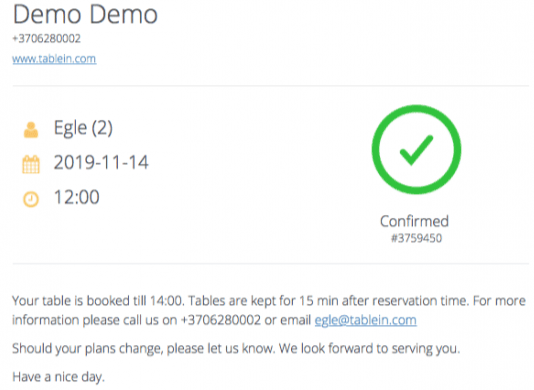
Task: Click the 'Your table is booked till 14:00' text
Action: (98, 301)
